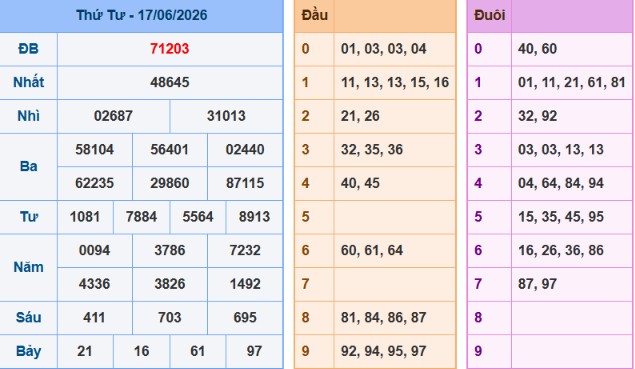The height and width of the screenshot is (369, 635).
Task: Select second prize number 02687
Action: pyautogui.click(x=113, y=116)
